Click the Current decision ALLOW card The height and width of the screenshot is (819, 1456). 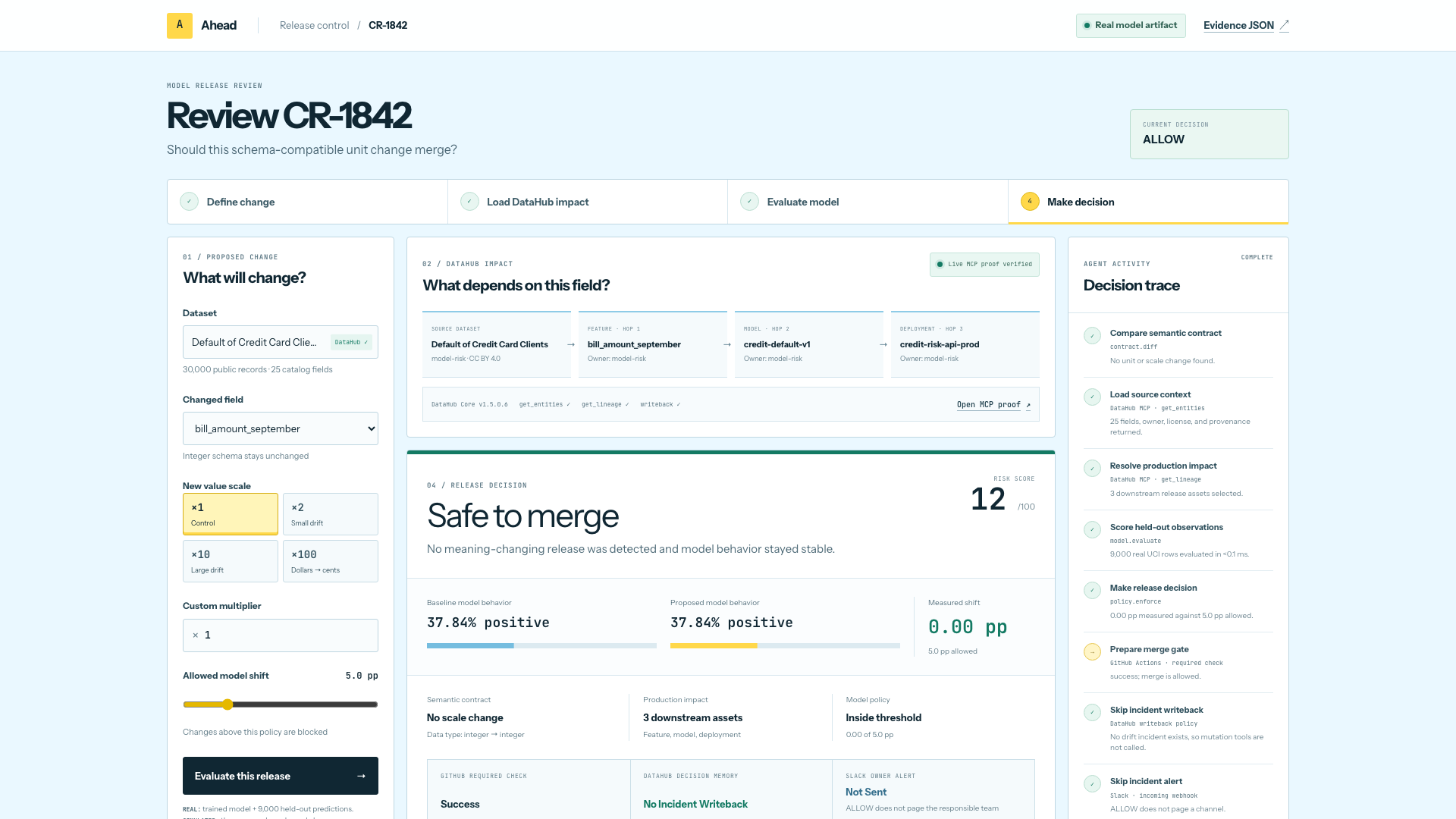(1210, 134)
